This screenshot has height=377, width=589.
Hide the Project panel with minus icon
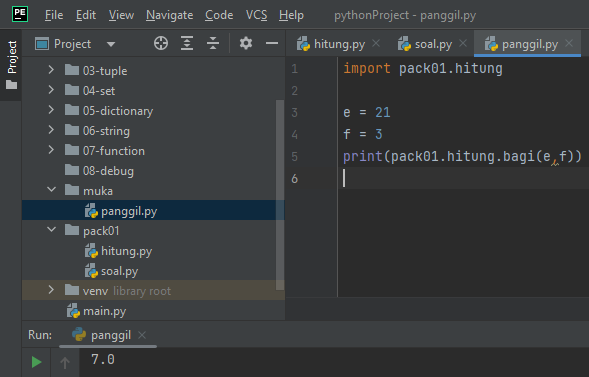(272, 44)
